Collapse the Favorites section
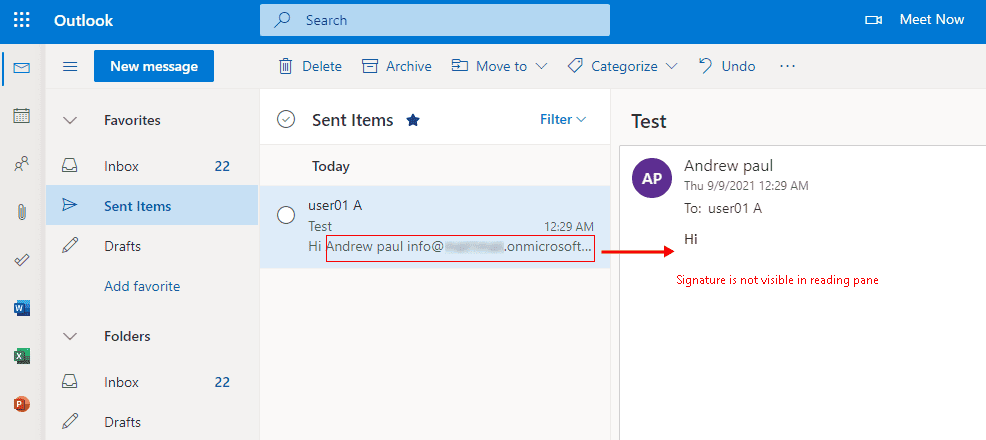Screen dimensions: 986x440 pos(70,120)
